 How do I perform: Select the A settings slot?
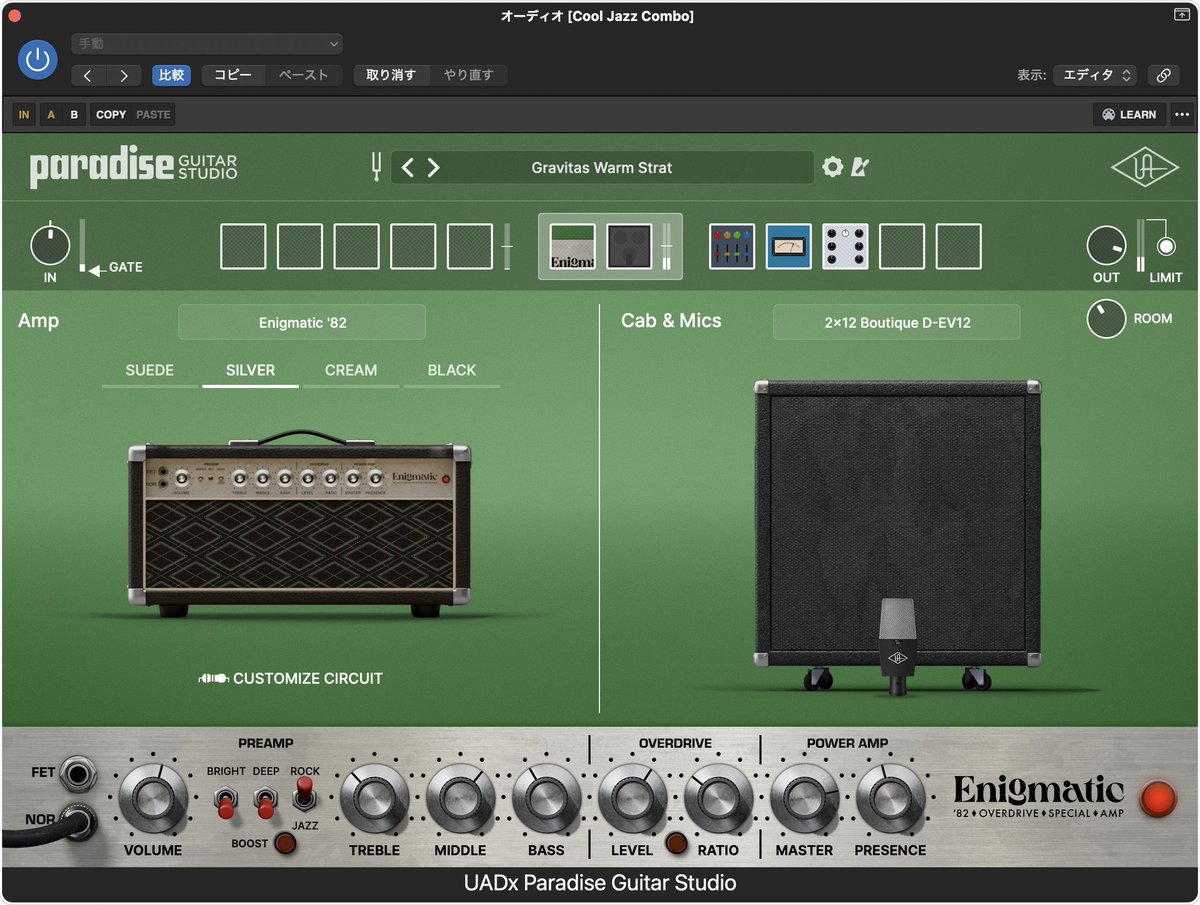tap(51, 115)
